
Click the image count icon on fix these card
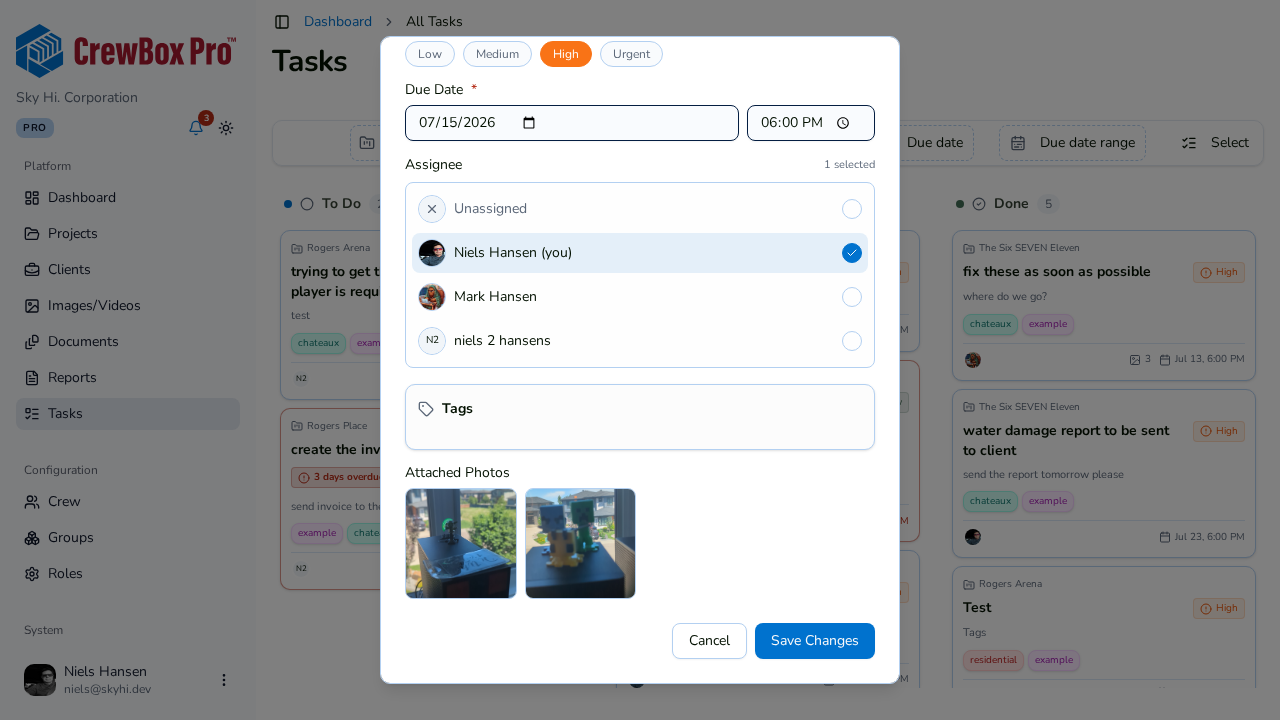point(1135,360)
